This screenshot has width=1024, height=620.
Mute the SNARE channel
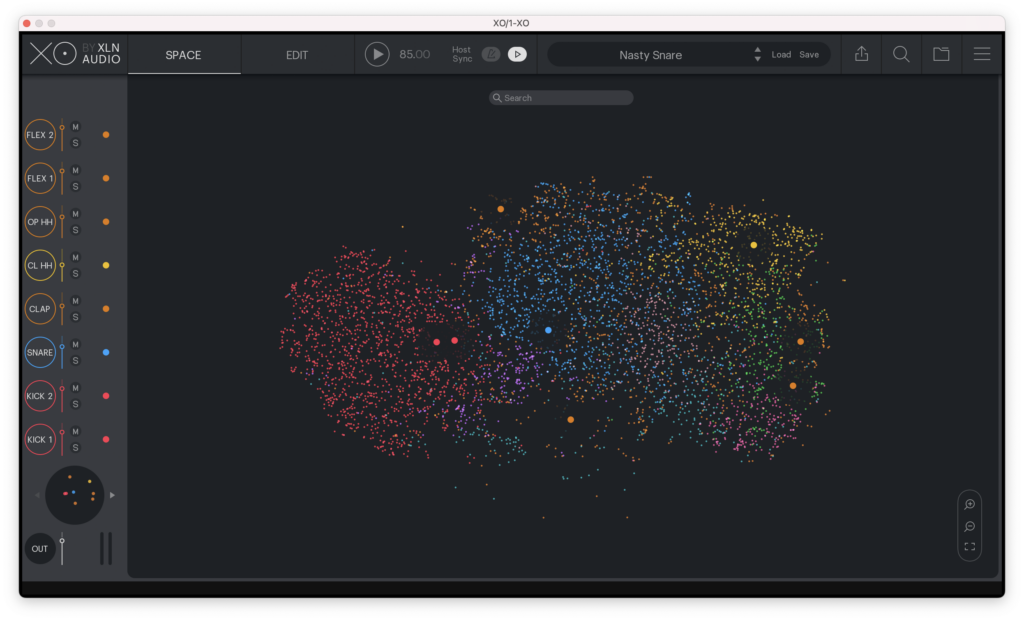[75, 344]
